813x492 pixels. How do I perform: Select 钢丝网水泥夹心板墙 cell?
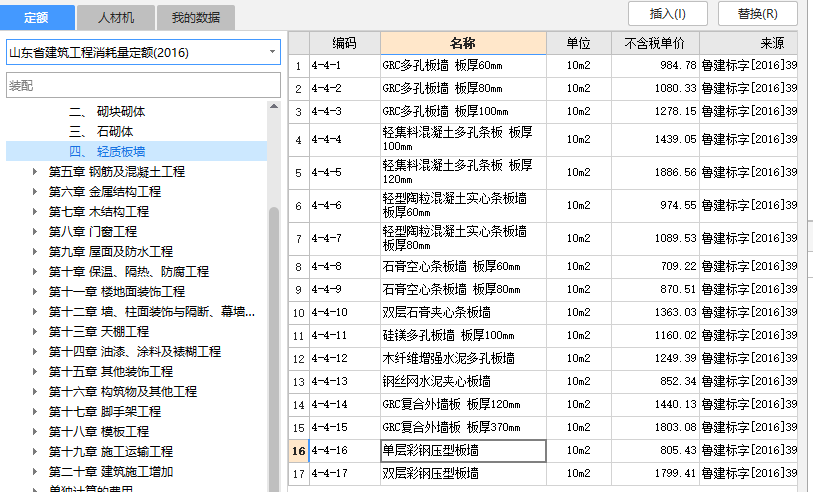[463, 382]
